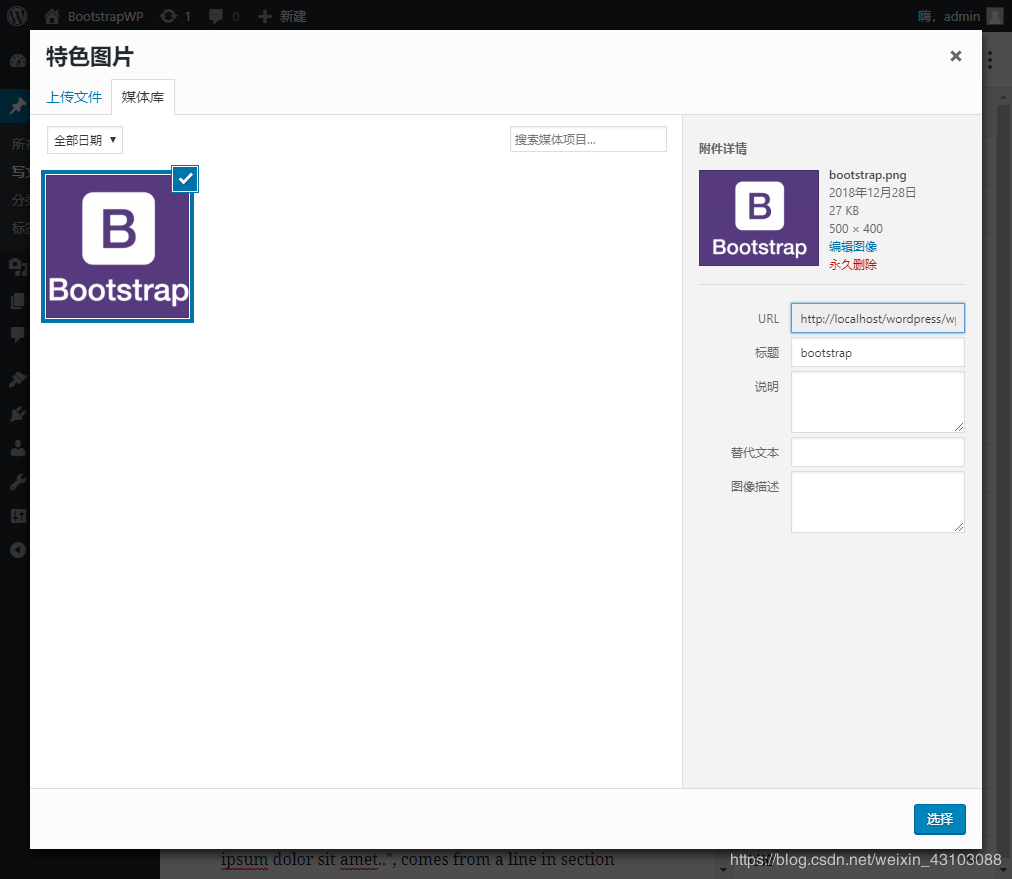Expand the 全部日期 date filter dropdown
Viewport: 1012px width, 879px height.
pos(85,140)
